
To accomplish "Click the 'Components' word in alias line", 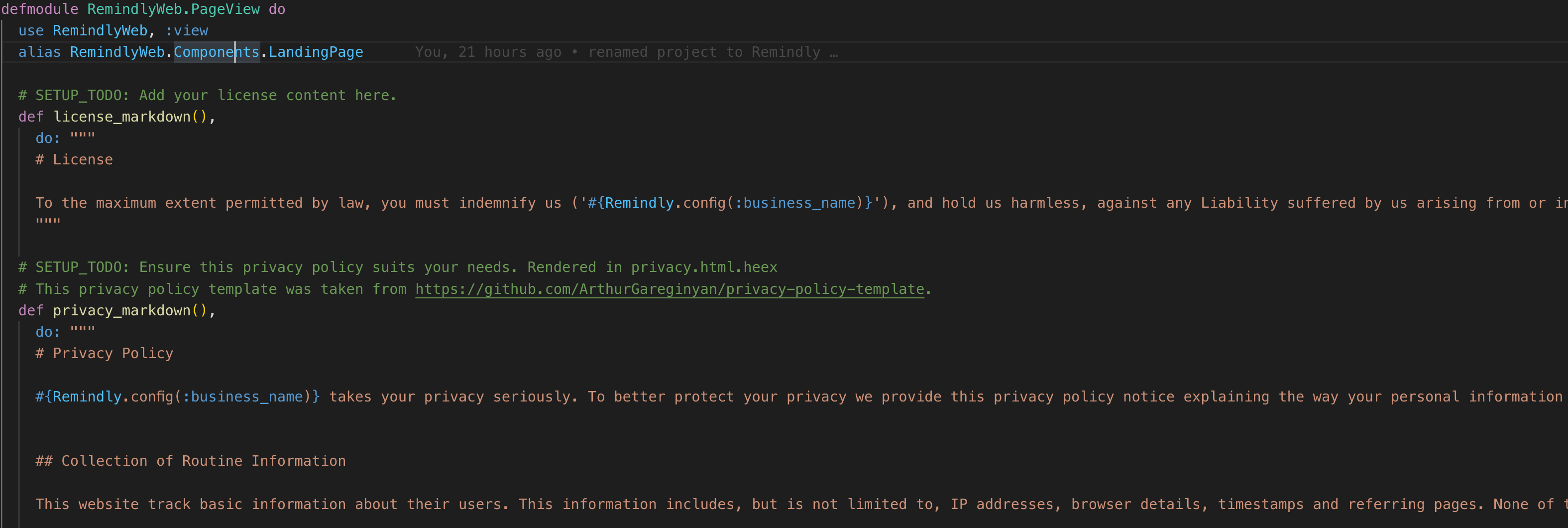I will click(217, 52).
